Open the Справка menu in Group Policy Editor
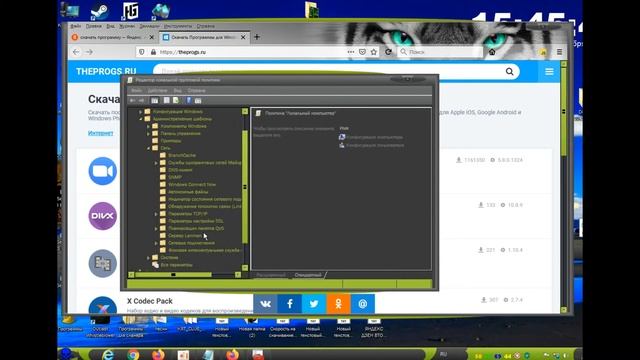Viewport: 640px width, 360px height. (x=196, y=90)
